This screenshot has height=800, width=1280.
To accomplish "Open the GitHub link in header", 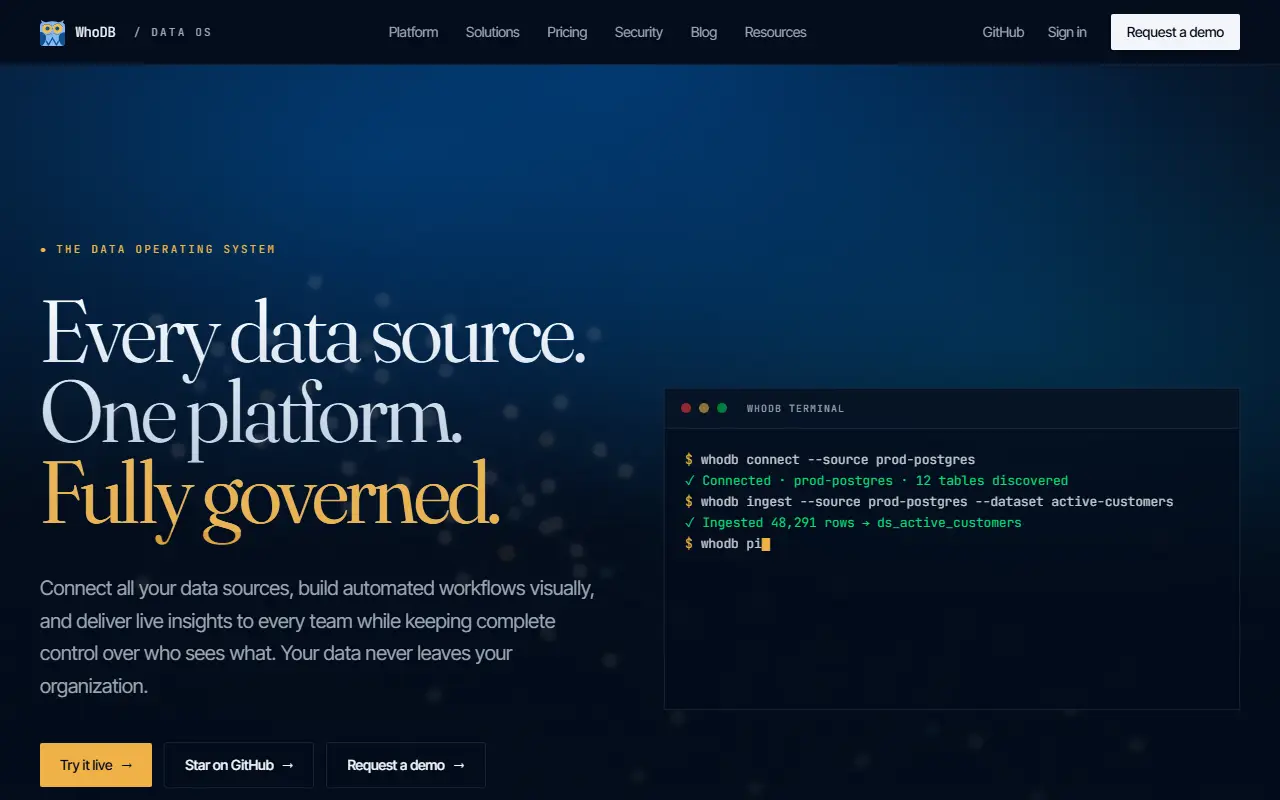I will [1003, 32].
